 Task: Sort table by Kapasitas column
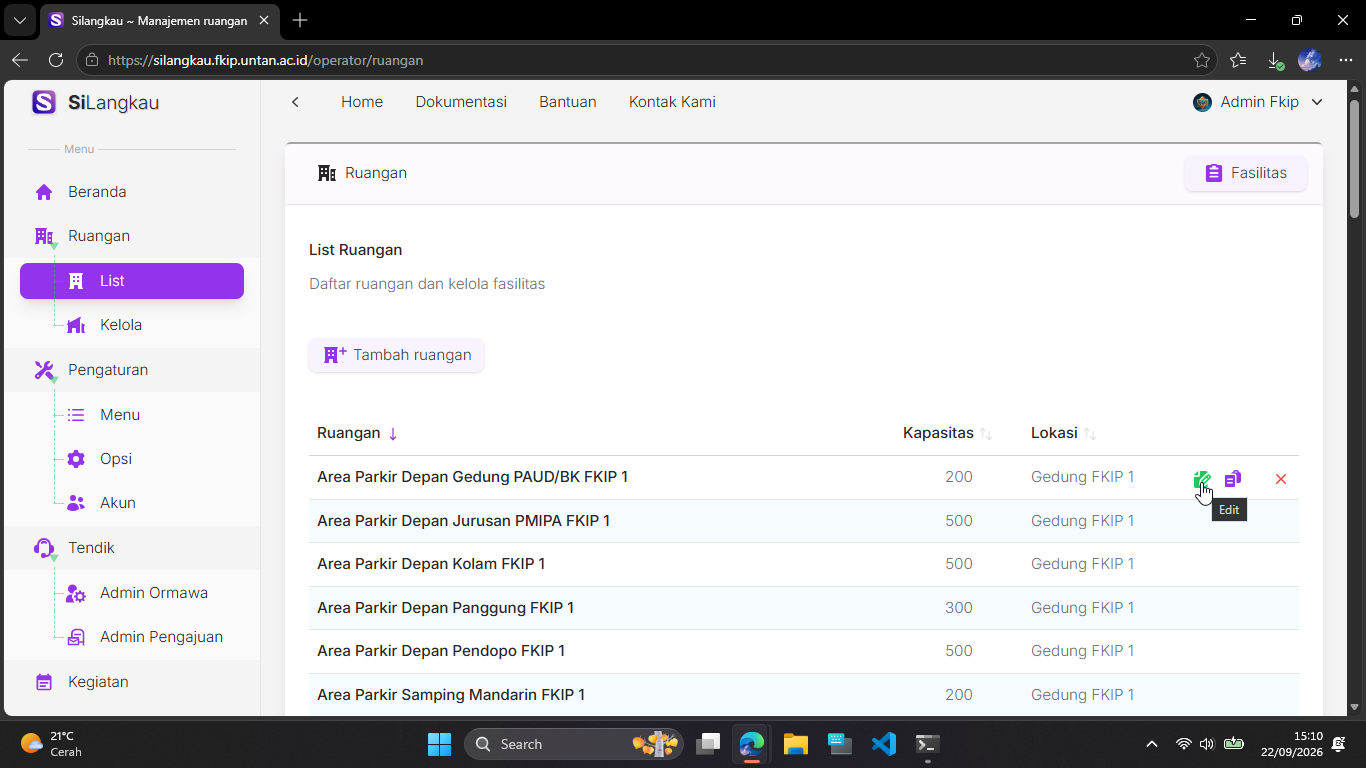pyautogui.click(x=948, y=433)
